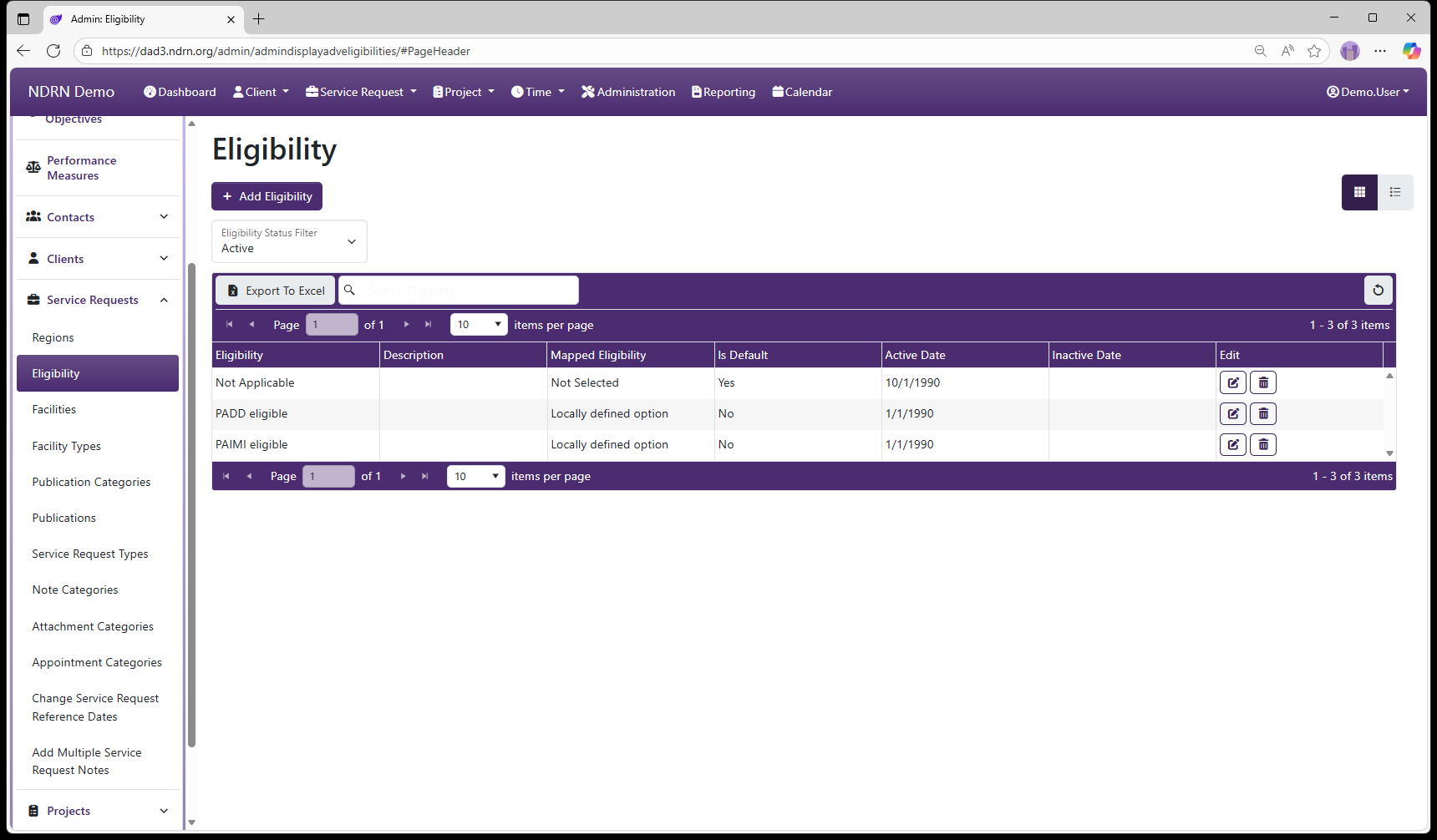Change items per page in top pager
Screen dimensions: 1437x840
pyautogui.click(x=479, y=325)
